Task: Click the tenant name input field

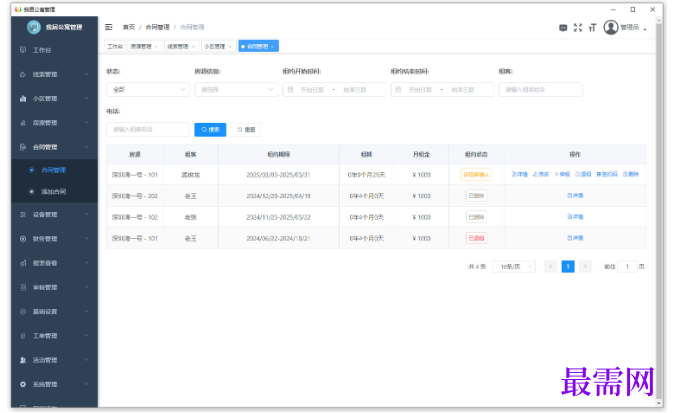Action: 540,90
